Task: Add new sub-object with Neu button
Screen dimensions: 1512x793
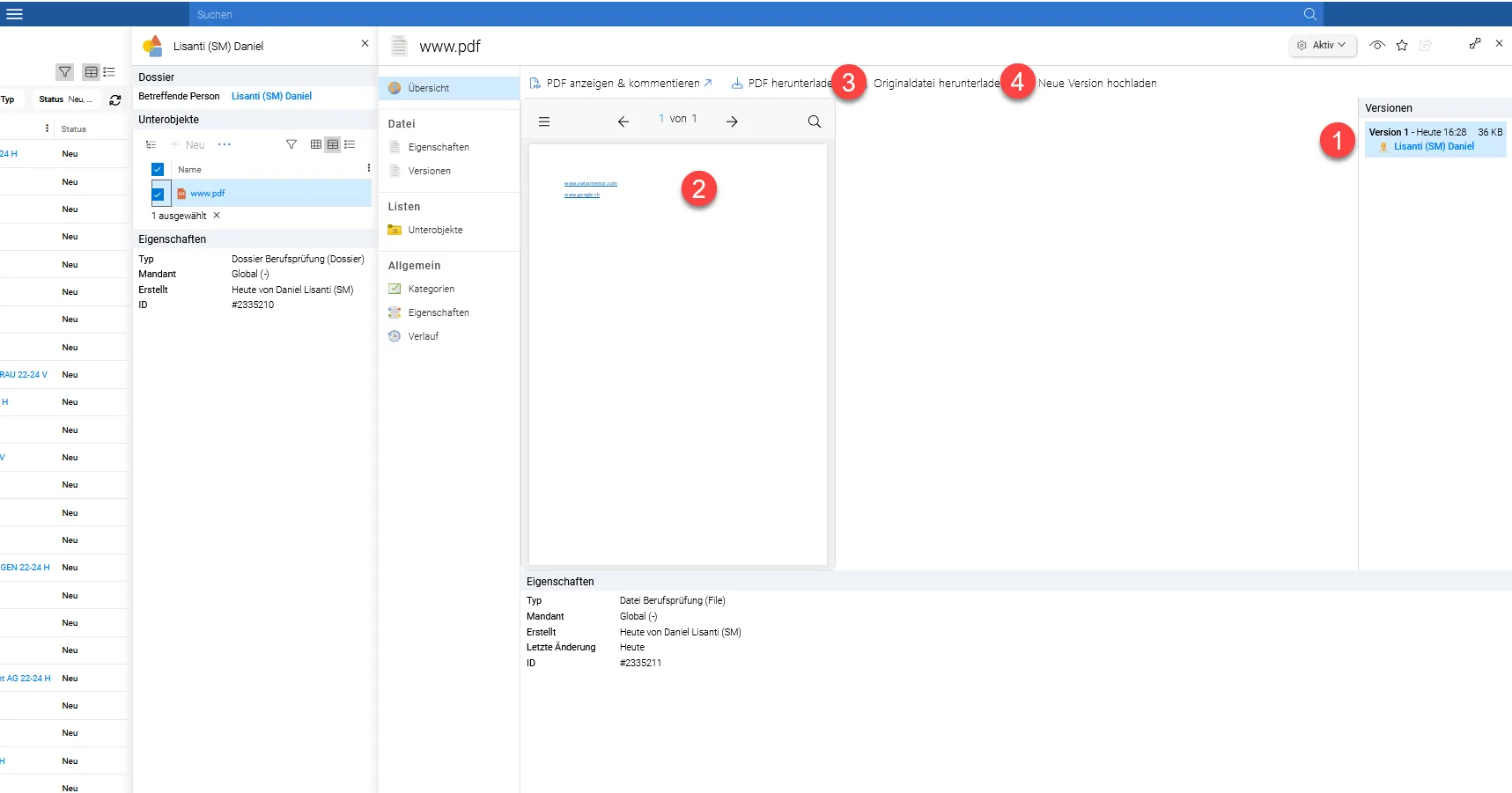Action: pos(188,144)
